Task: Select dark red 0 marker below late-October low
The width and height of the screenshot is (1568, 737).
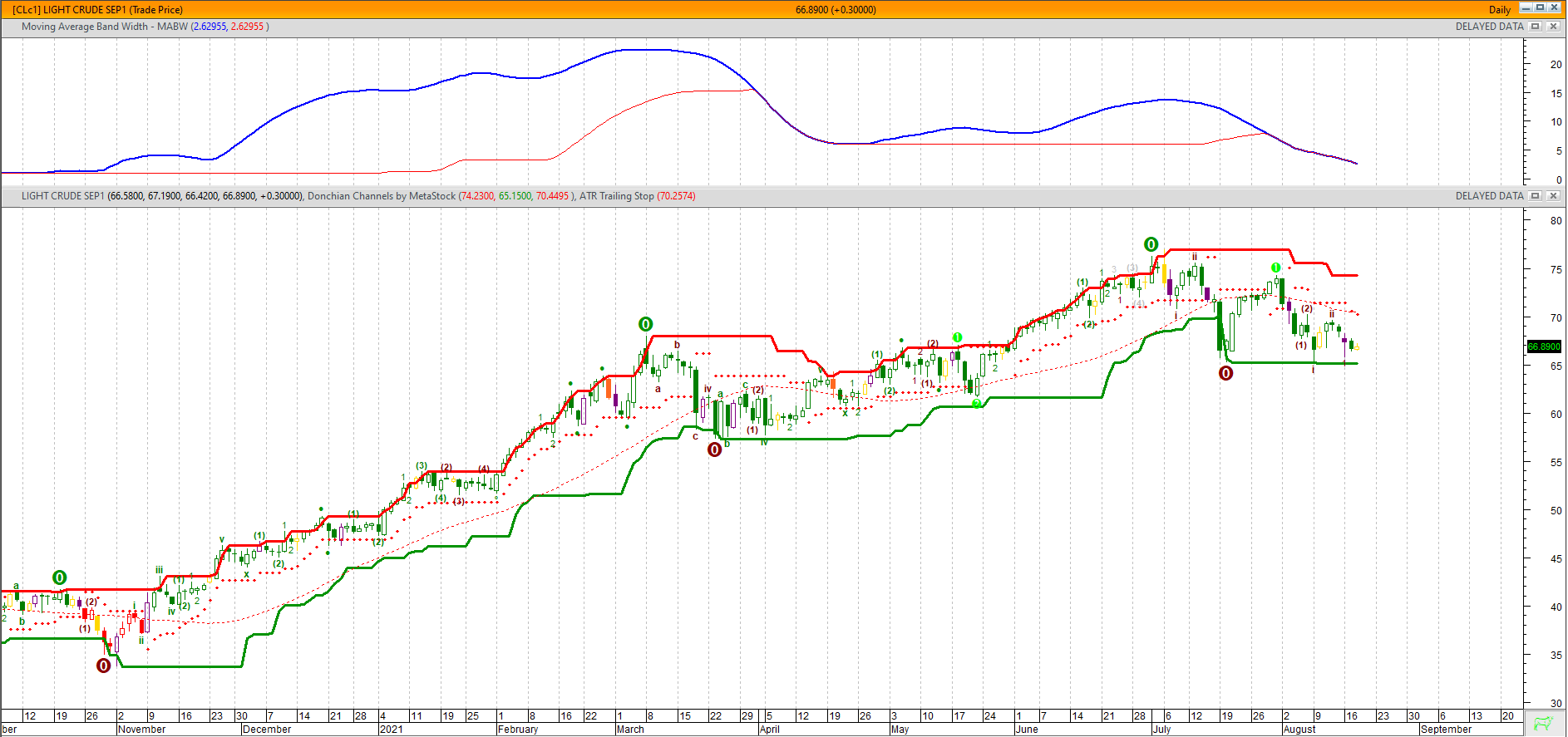Action: (103, 666)
